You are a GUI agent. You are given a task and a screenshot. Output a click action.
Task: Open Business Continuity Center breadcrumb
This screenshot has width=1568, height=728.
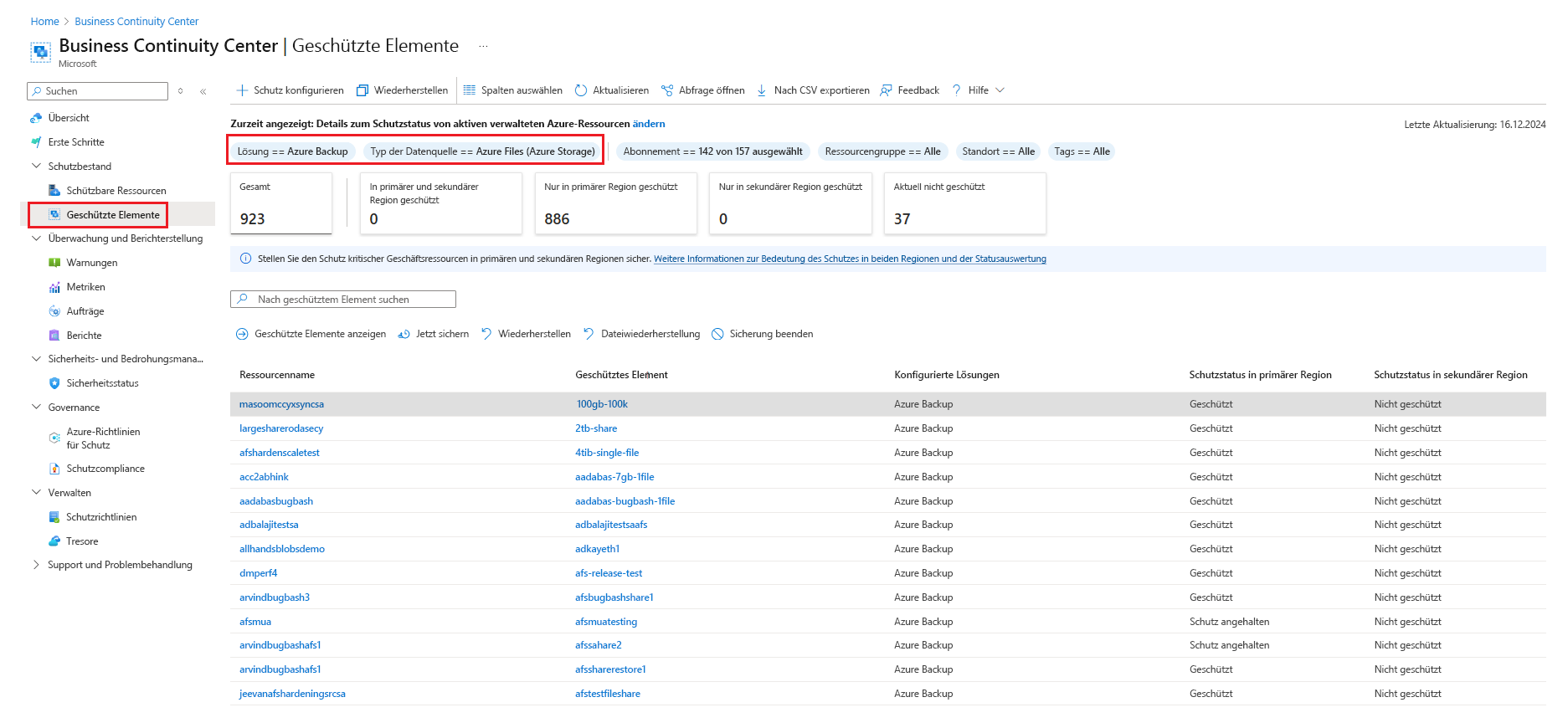pos(136,22)
